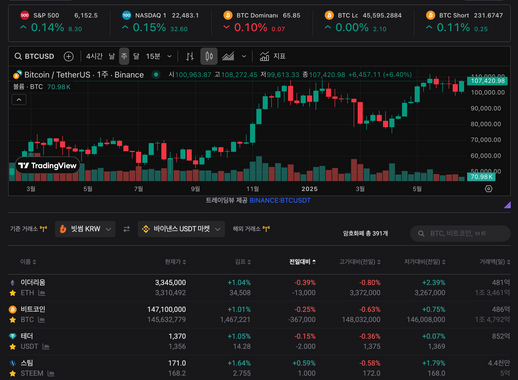
Task: Toggle favorite star for 스팀 STEEM
Action: (13, 373)
